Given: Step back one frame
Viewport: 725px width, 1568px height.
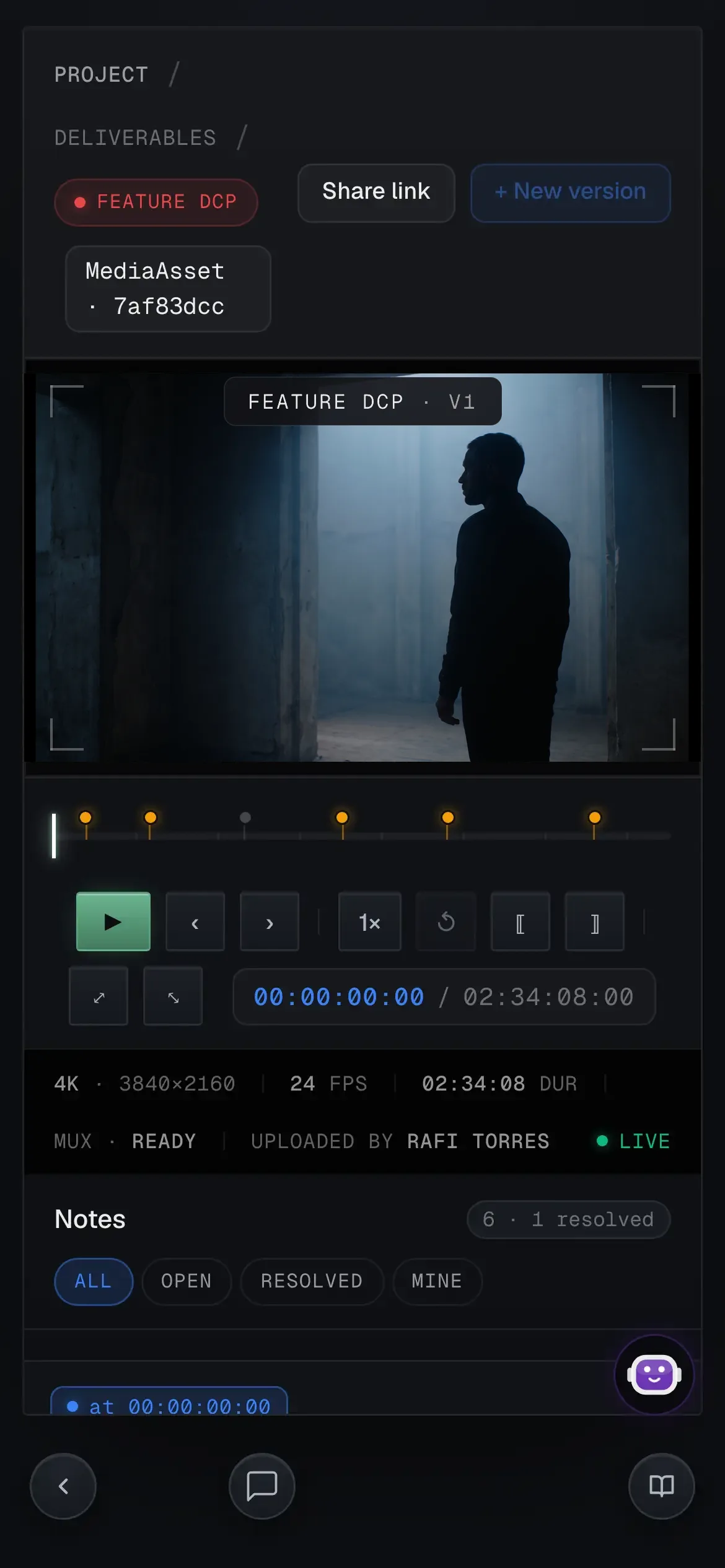Looking at the screenshot, I should (195, 921).
